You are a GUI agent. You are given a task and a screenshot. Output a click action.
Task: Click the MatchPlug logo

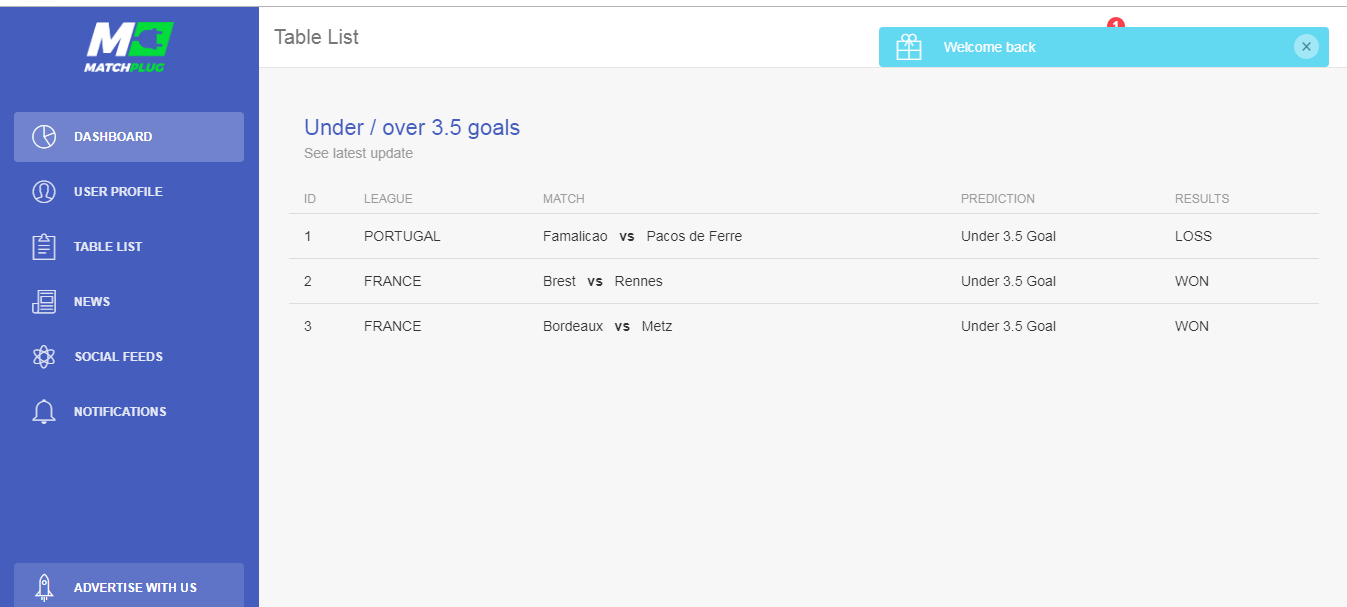pyautogui.click(x=129, y=47)
